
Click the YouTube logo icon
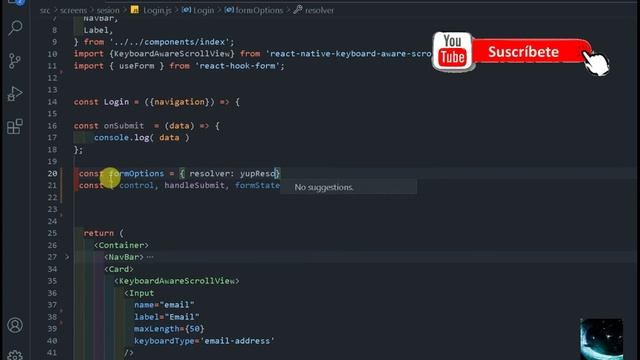(x=452, y=51)
